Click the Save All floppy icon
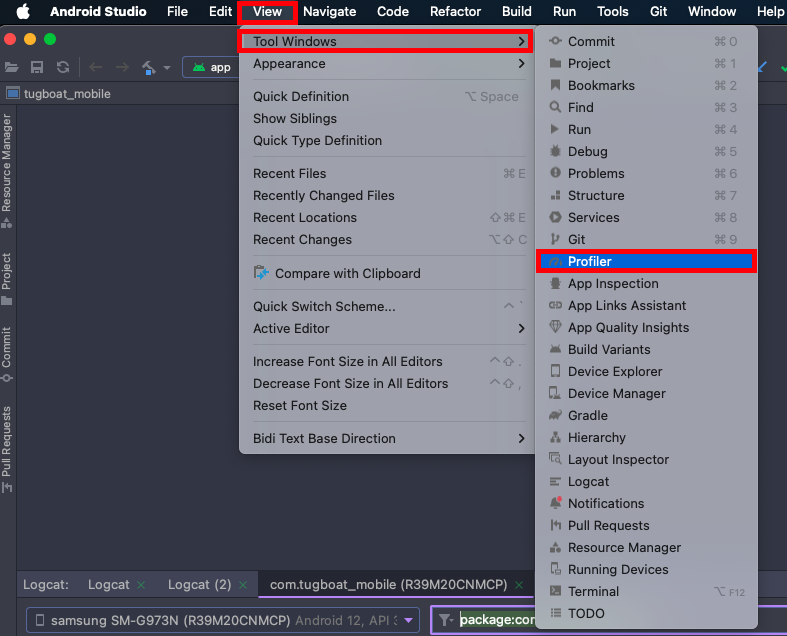This screenshot has height=636, width=787. pyautogui.click(x=37, y=67)
